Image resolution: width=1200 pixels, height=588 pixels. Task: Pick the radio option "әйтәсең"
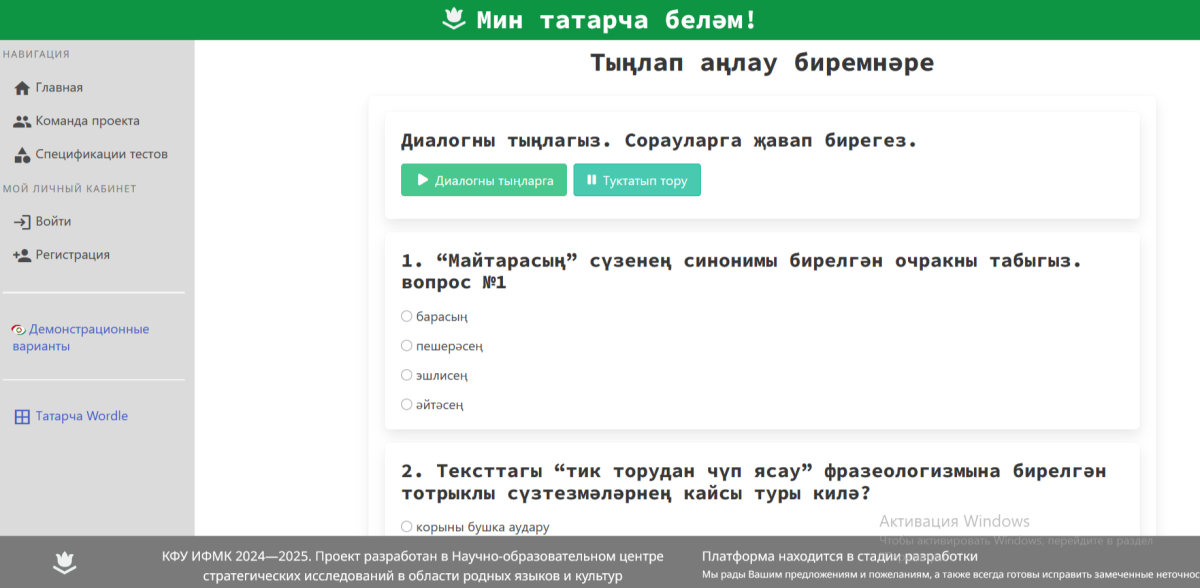click(407, 405)
